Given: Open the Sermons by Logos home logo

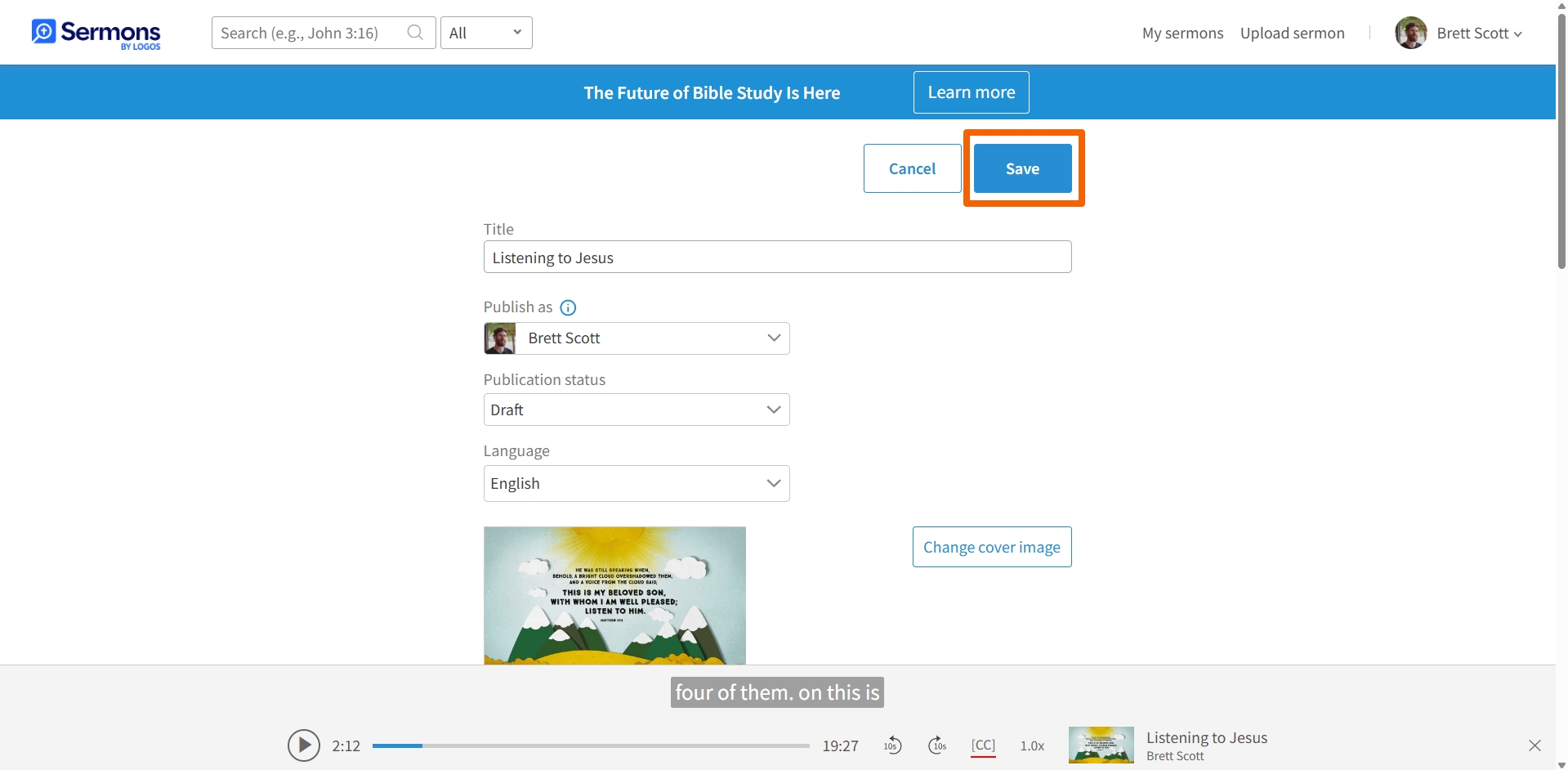Looking at the screenshot, I should point(96,34).
